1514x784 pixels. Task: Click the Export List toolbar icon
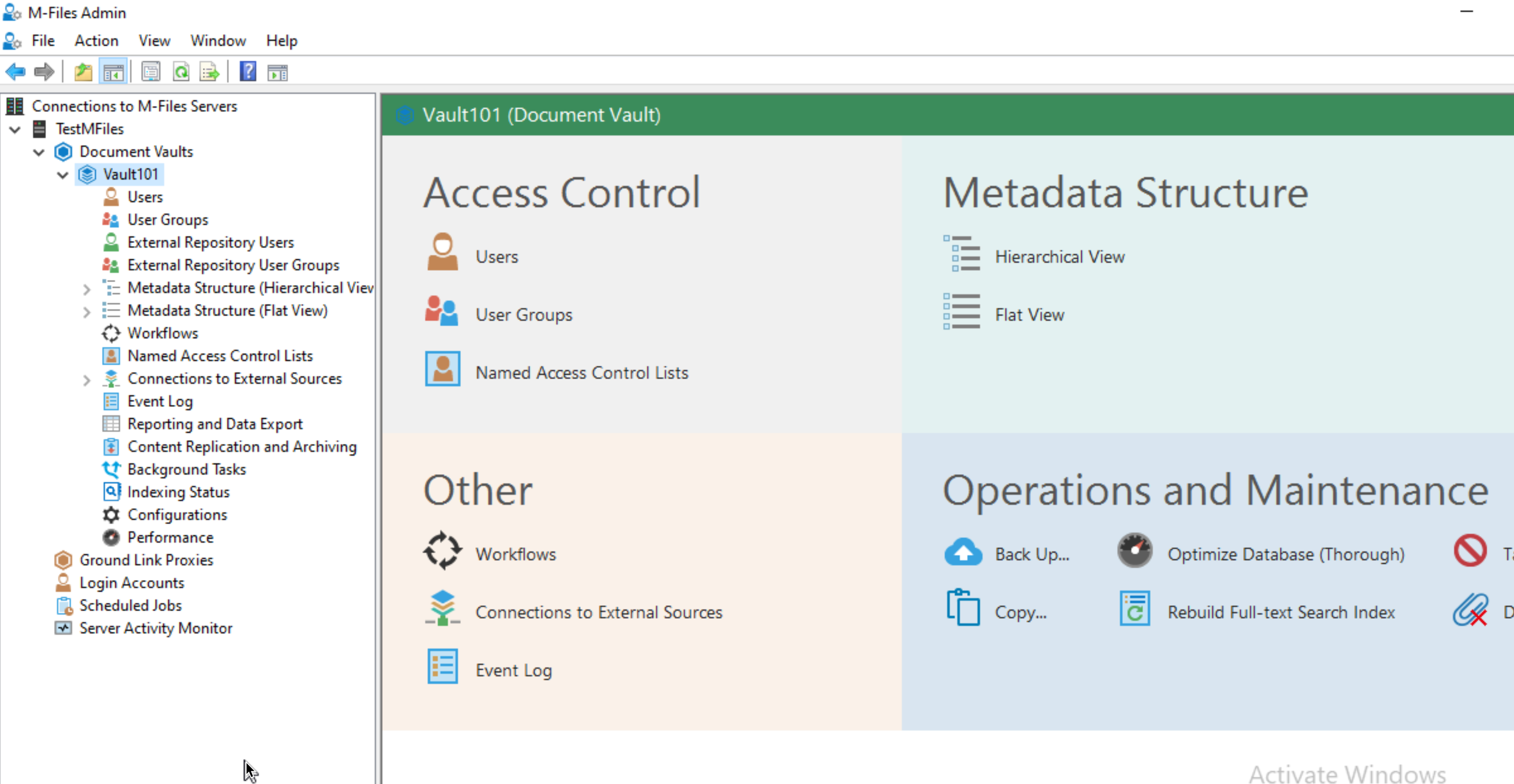click(209, 72)
